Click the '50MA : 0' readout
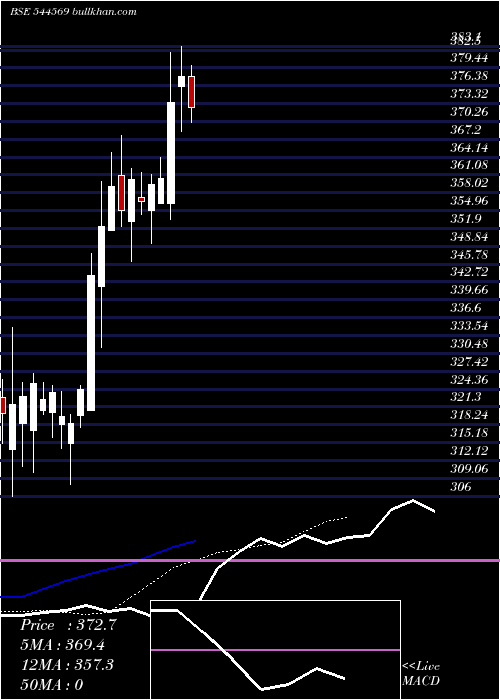This screenshot has width=500, height=700. coord(52,685)
